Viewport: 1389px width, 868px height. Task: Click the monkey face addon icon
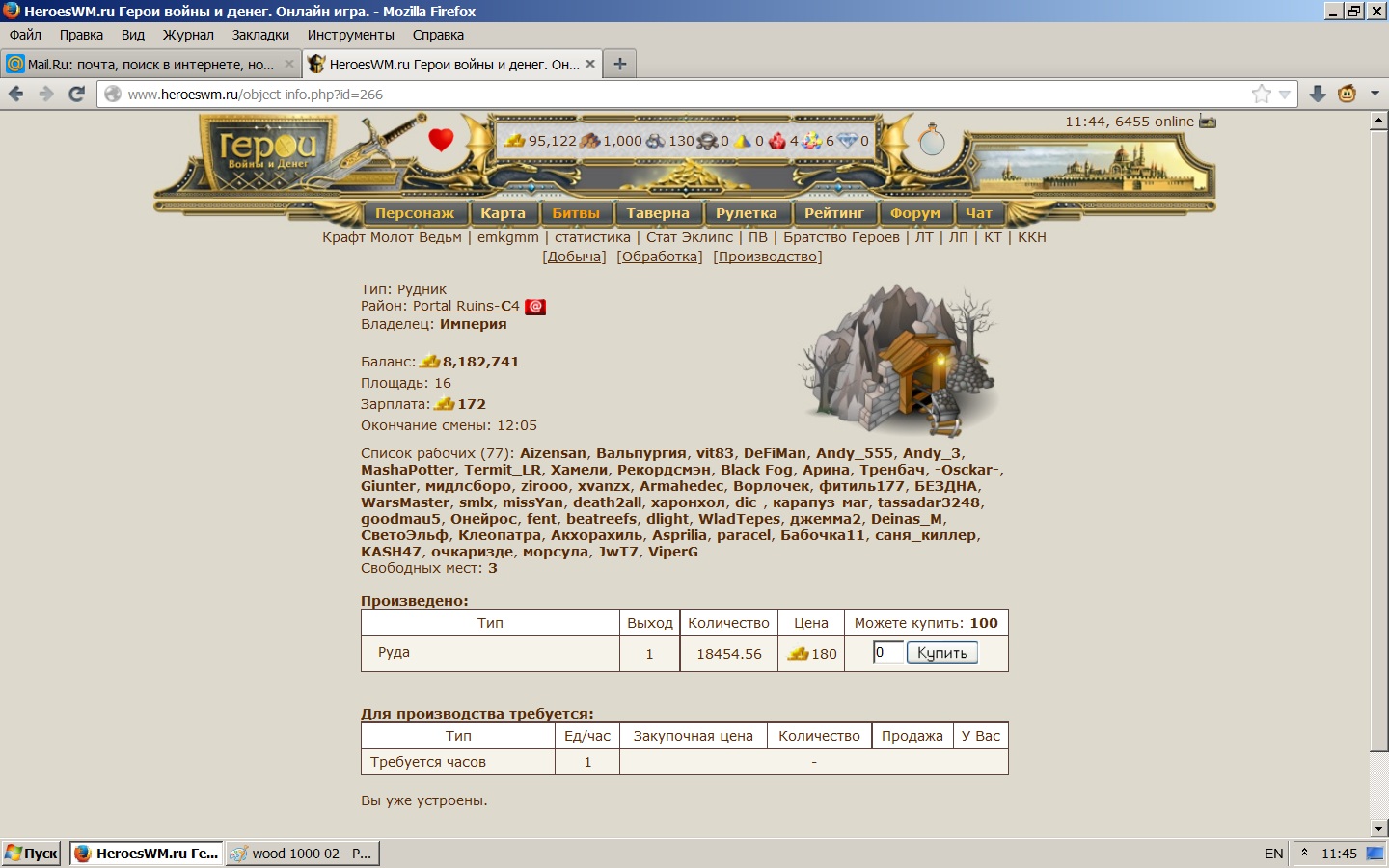[1348, 94]
